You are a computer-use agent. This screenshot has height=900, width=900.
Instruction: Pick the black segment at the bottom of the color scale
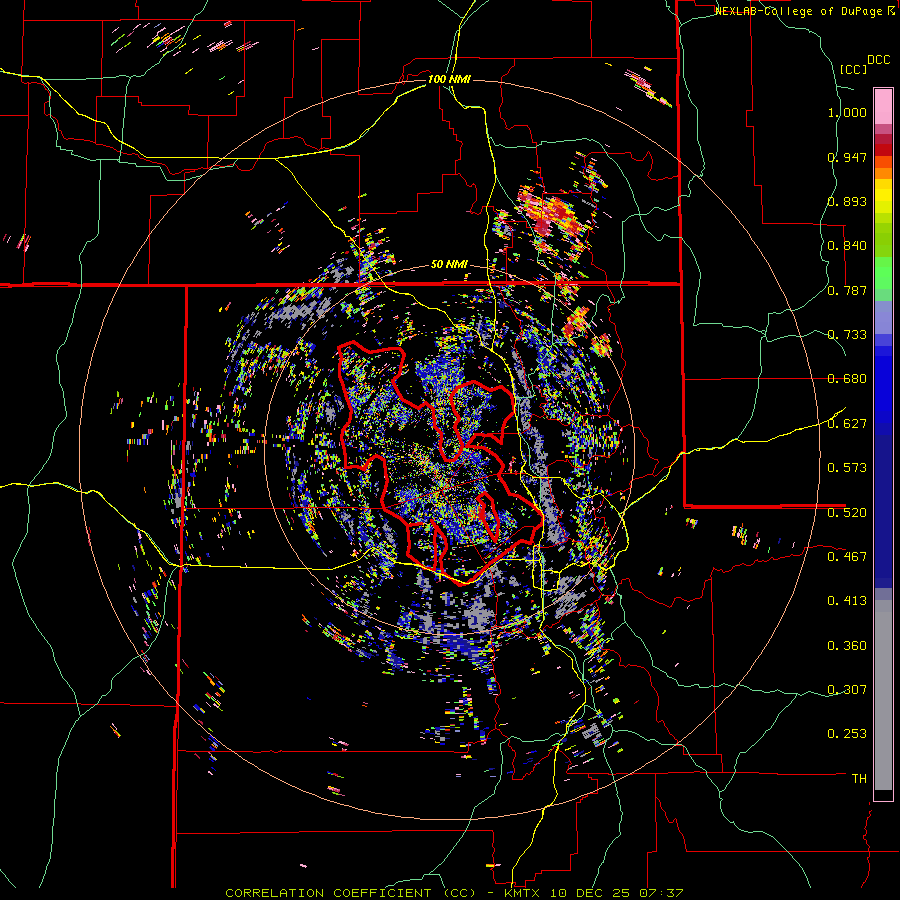[x=883, y=795]
